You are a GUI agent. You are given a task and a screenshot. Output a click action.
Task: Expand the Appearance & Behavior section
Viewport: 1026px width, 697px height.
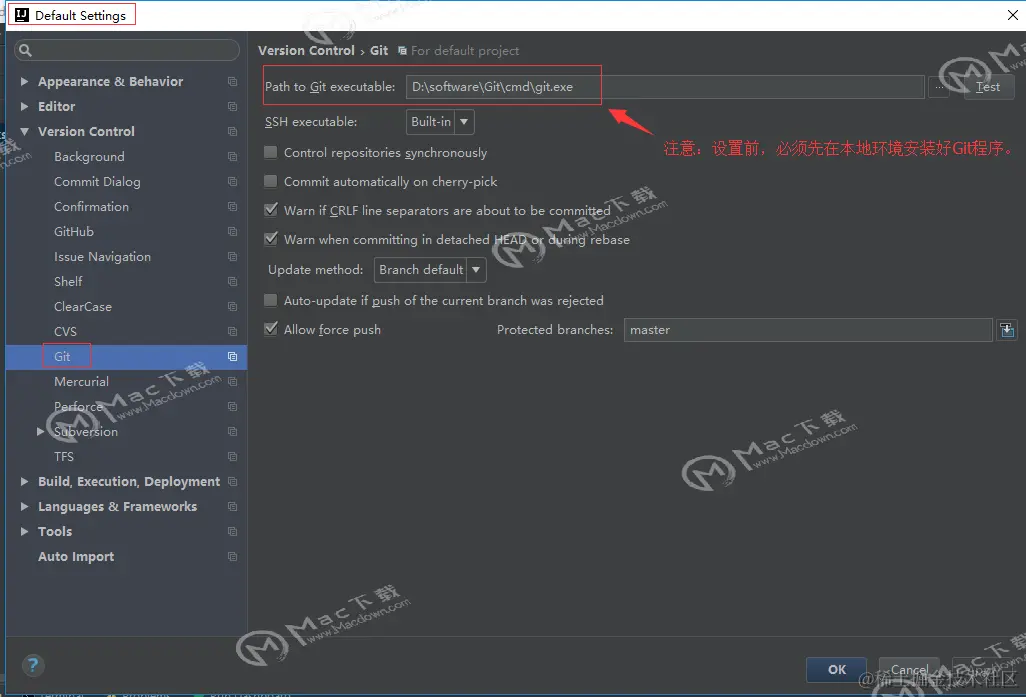[24, 82]
